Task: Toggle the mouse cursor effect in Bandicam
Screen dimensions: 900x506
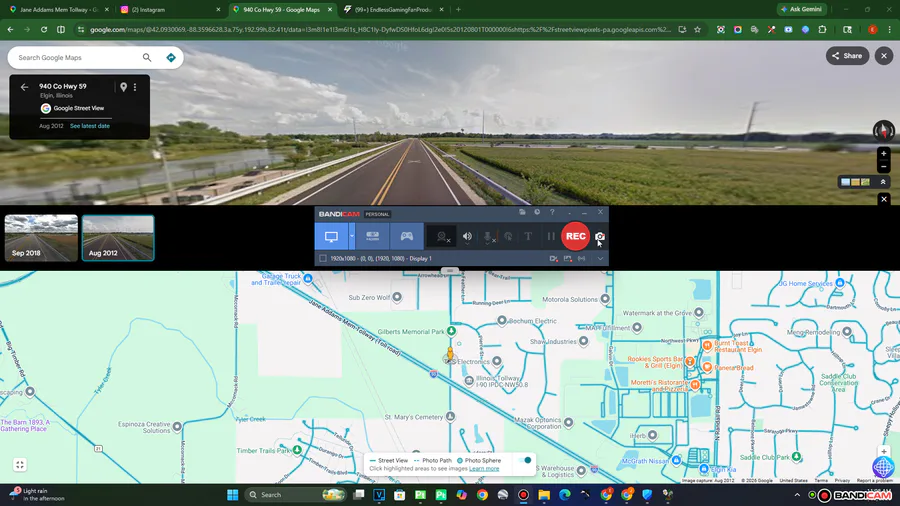Action: click(x=508, y=236)
